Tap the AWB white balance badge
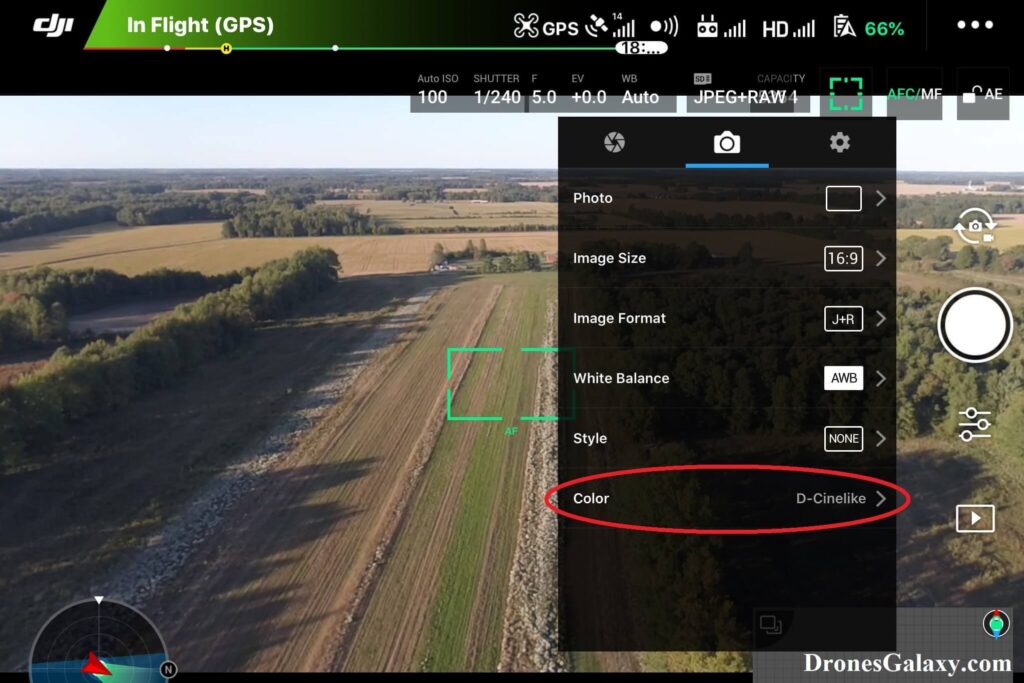Viewport: 1024px width, 683px height. [x=843, y=379]
